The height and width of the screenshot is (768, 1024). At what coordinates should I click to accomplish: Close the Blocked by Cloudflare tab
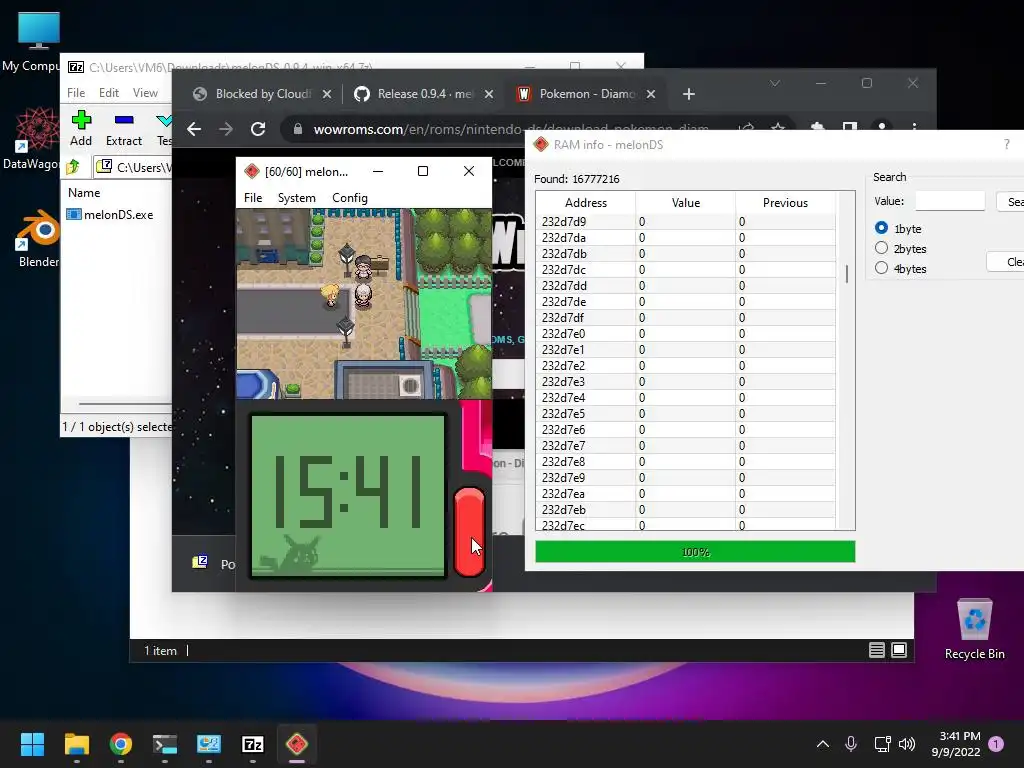[x=327, y=94]
